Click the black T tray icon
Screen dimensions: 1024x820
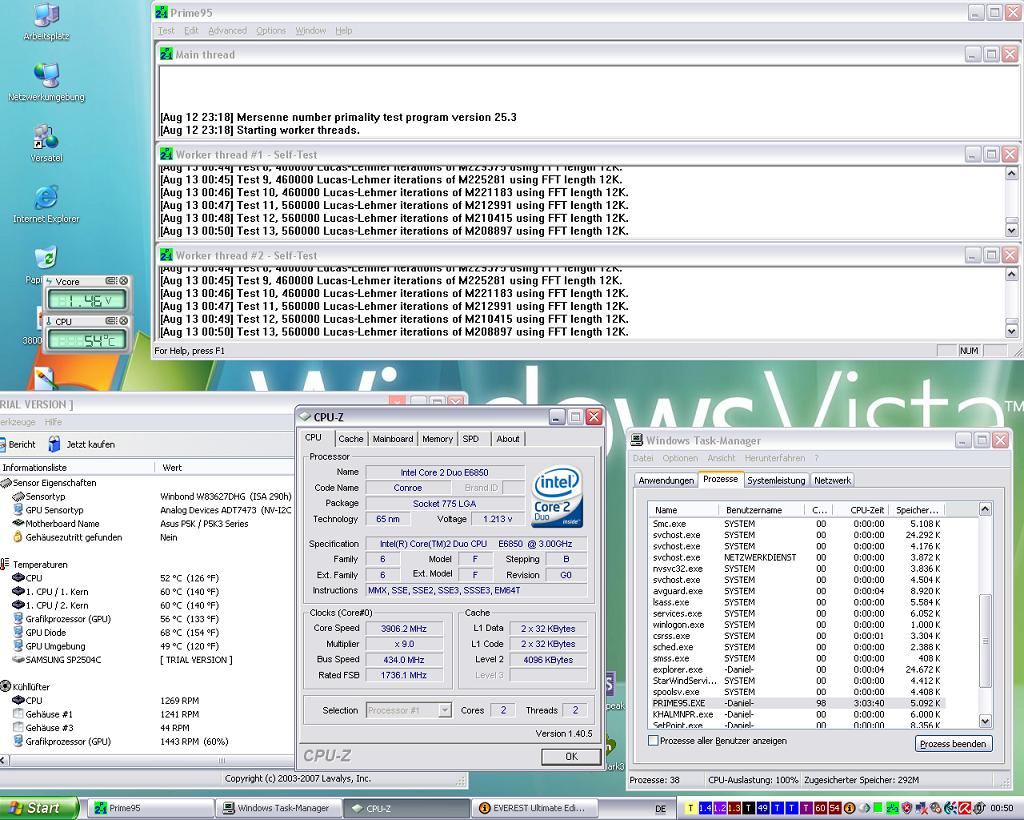pos(748,808)
